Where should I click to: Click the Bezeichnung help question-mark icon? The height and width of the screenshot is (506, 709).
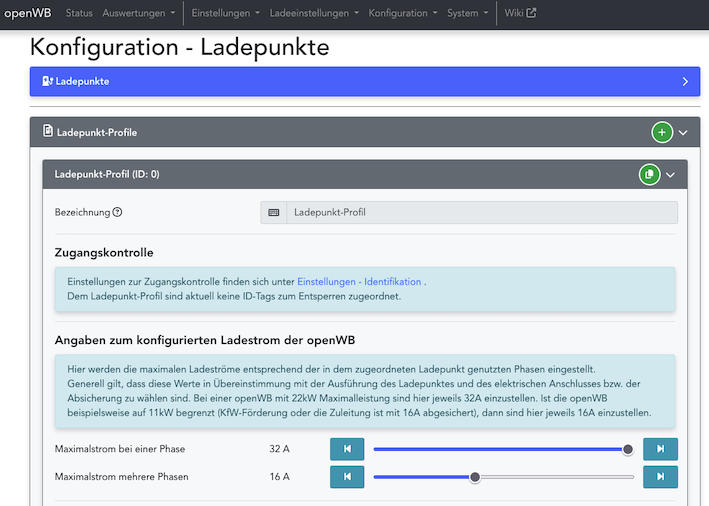click(x=117, y=212)
